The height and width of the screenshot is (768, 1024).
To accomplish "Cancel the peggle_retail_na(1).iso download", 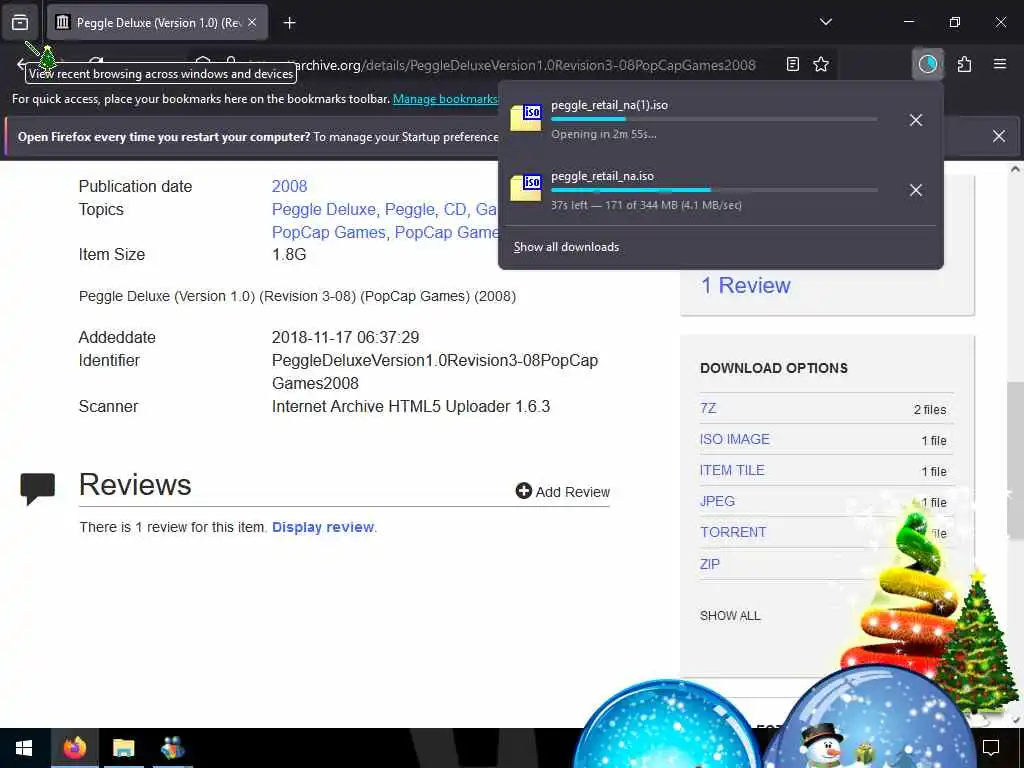I will [x=916, y=120].
